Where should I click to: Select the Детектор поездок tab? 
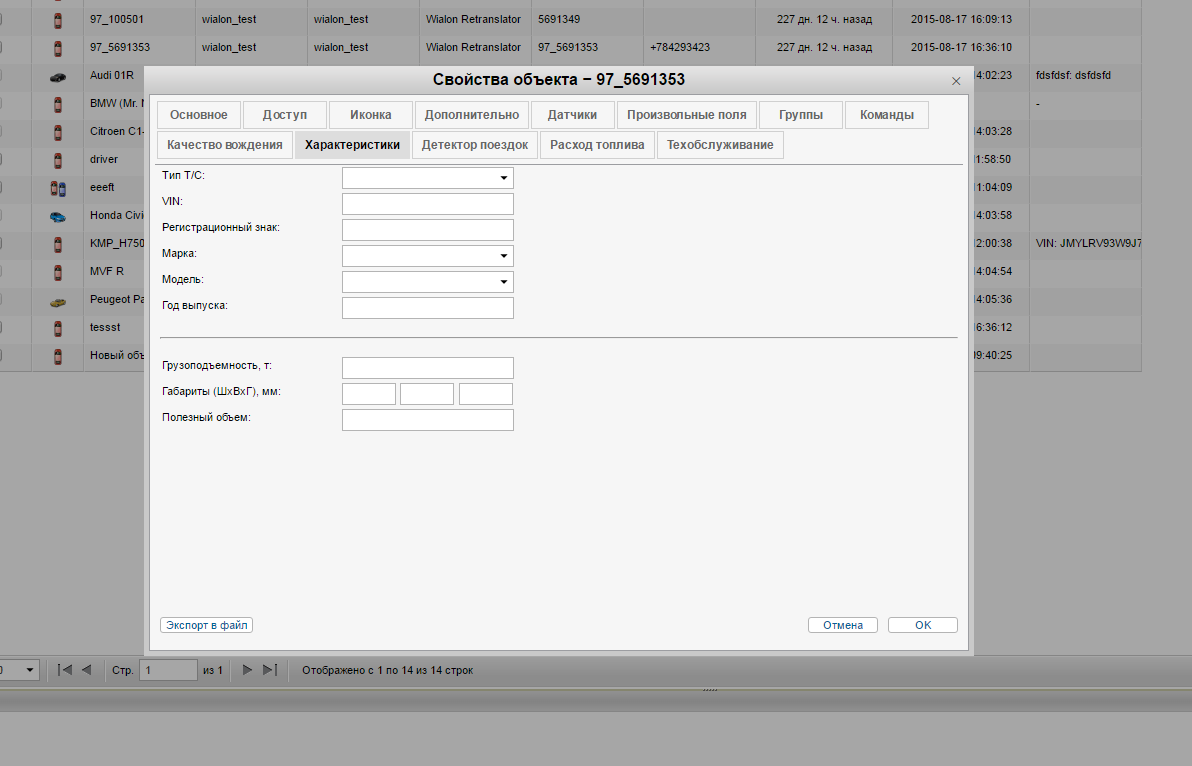(474, 145)
